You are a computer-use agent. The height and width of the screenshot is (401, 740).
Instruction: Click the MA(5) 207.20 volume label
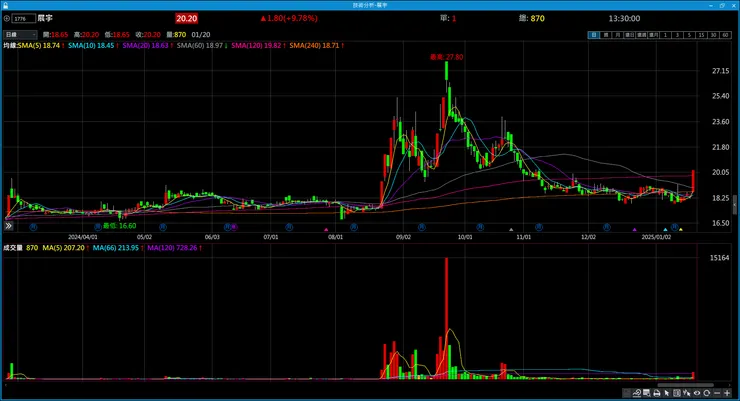pyautogui.click(x=65, y=248)
